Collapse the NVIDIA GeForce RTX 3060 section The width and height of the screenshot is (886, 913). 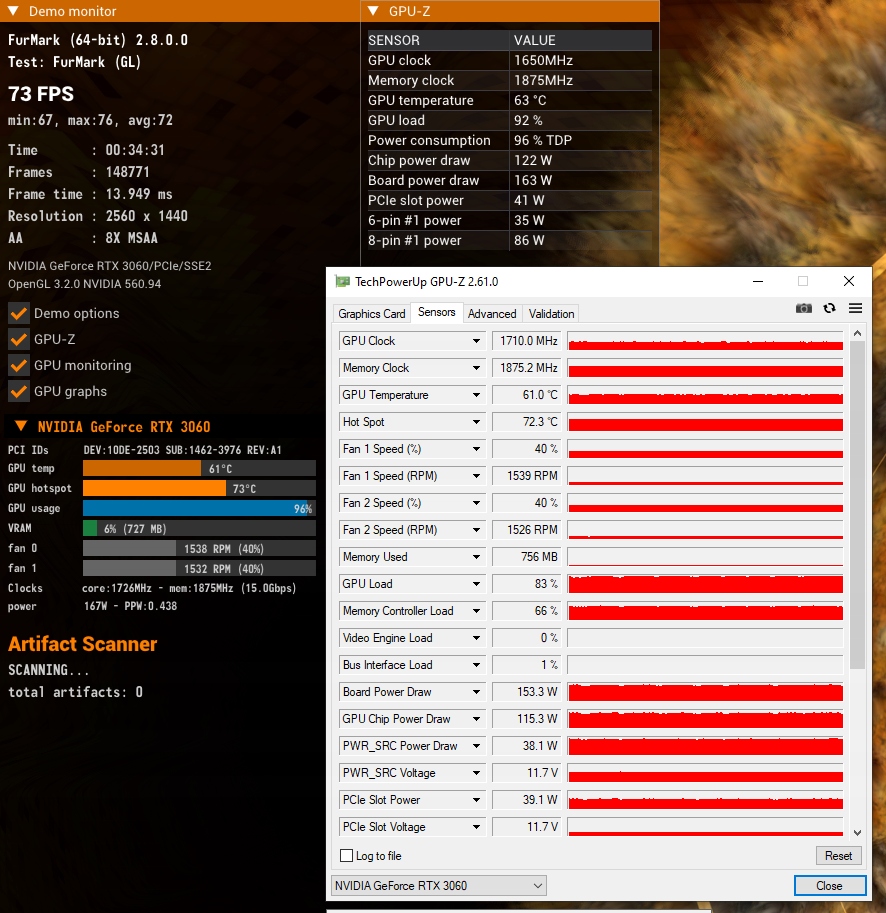(21, 426)
